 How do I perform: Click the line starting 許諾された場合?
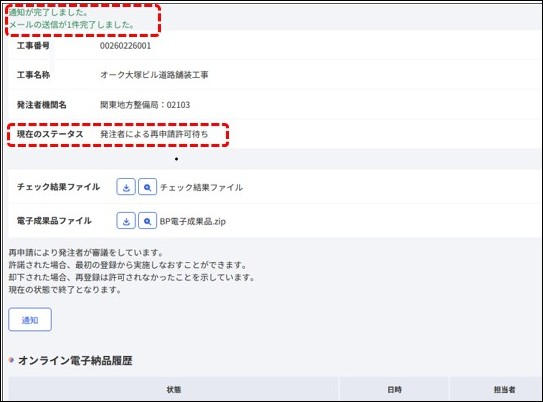point(128,265)
